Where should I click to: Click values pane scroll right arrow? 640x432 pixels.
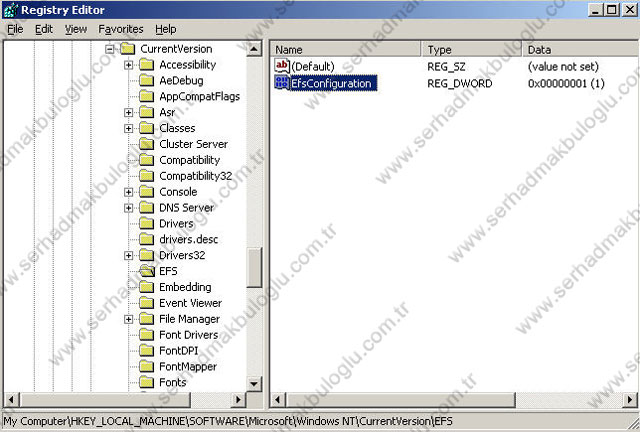[631, 400]
